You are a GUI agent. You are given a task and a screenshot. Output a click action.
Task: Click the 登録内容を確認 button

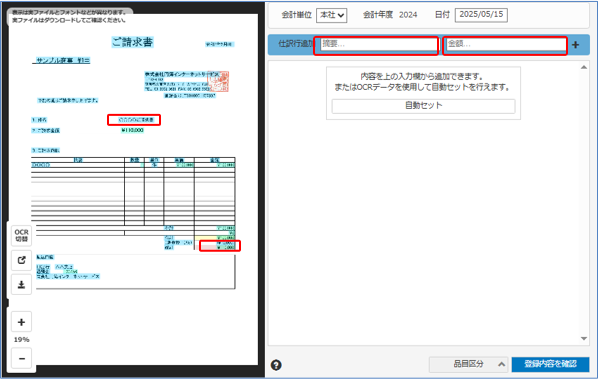tap(550, 364)
